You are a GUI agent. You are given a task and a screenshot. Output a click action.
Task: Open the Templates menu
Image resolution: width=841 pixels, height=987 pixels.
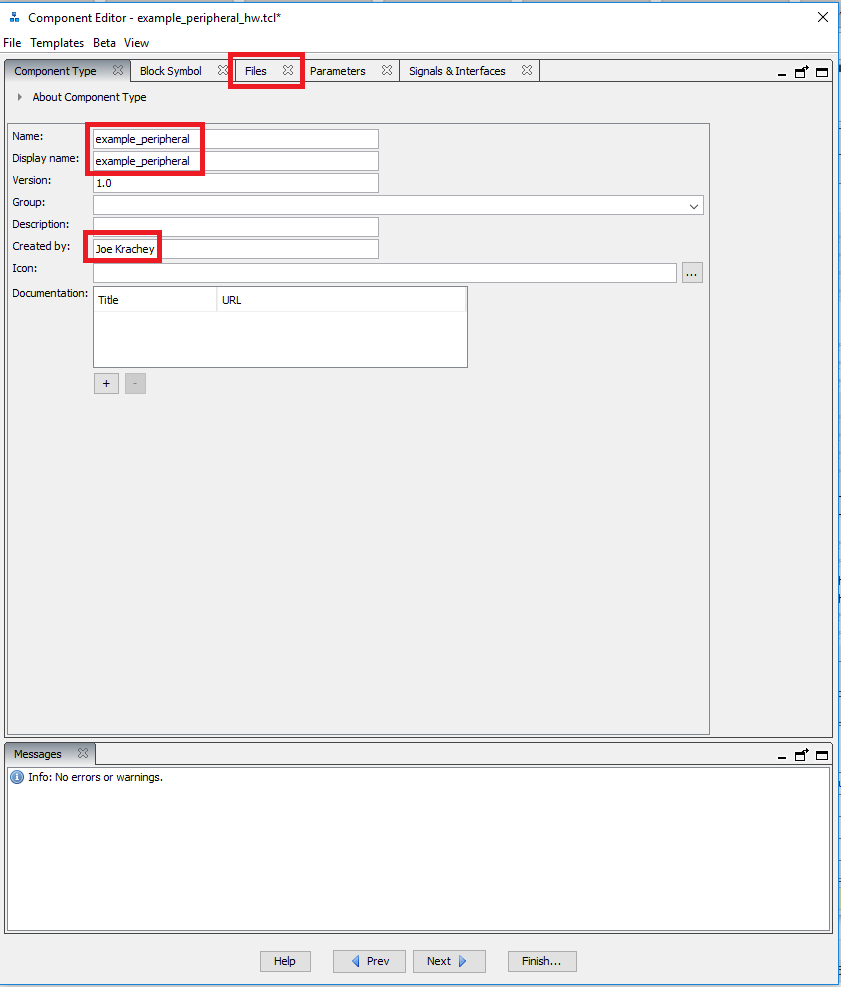point(57,43)
